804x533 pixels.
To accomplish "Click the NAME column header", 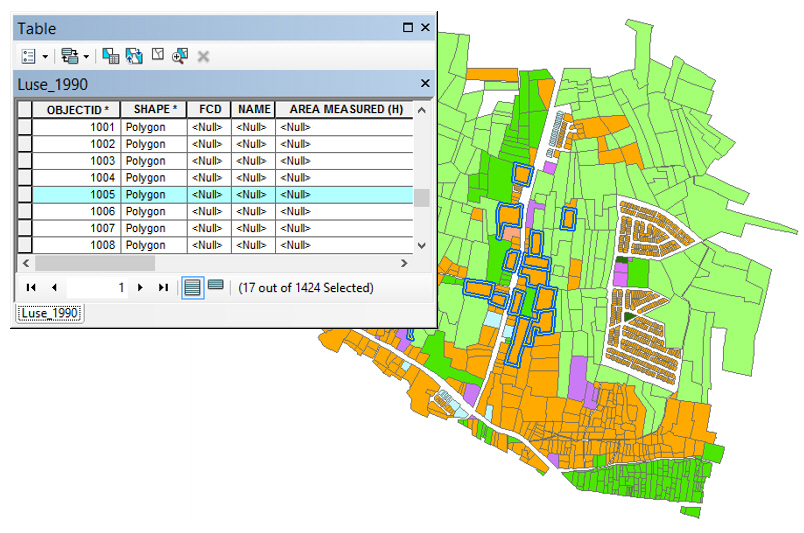I will (x=254, y=109).
